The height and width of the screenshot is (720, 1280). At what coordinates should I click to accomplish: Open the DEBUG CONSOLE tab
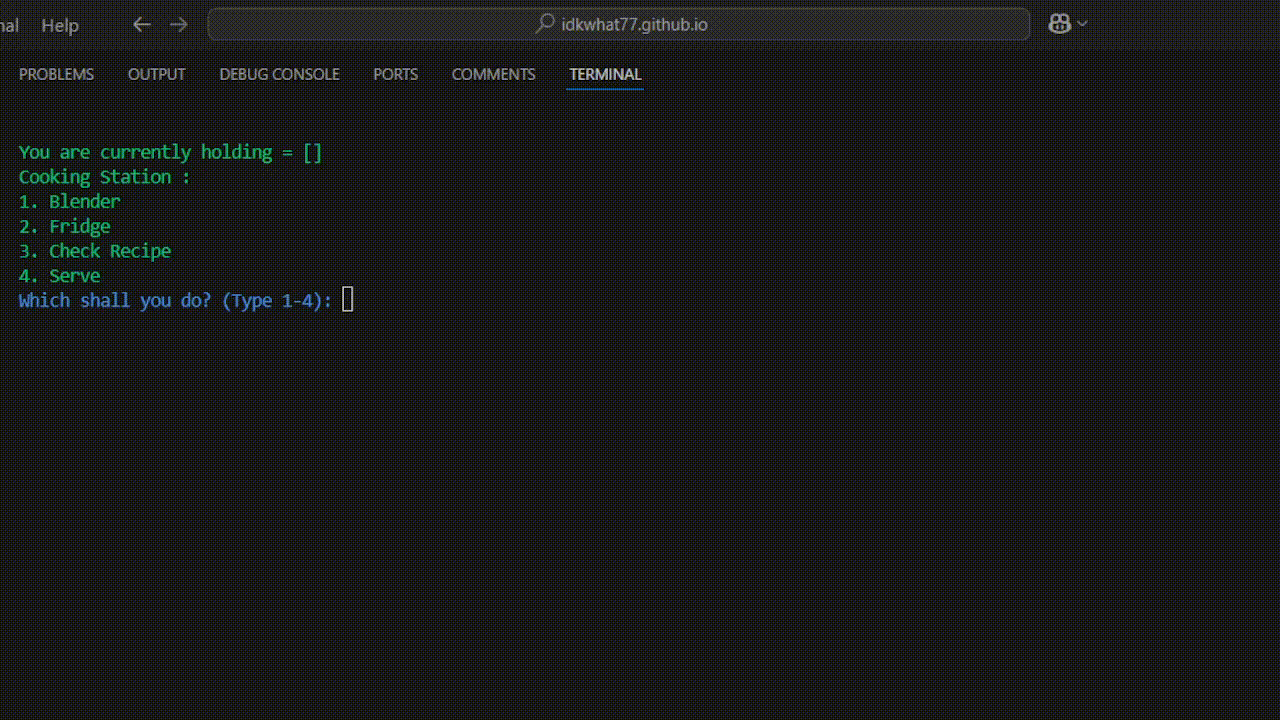279,74
